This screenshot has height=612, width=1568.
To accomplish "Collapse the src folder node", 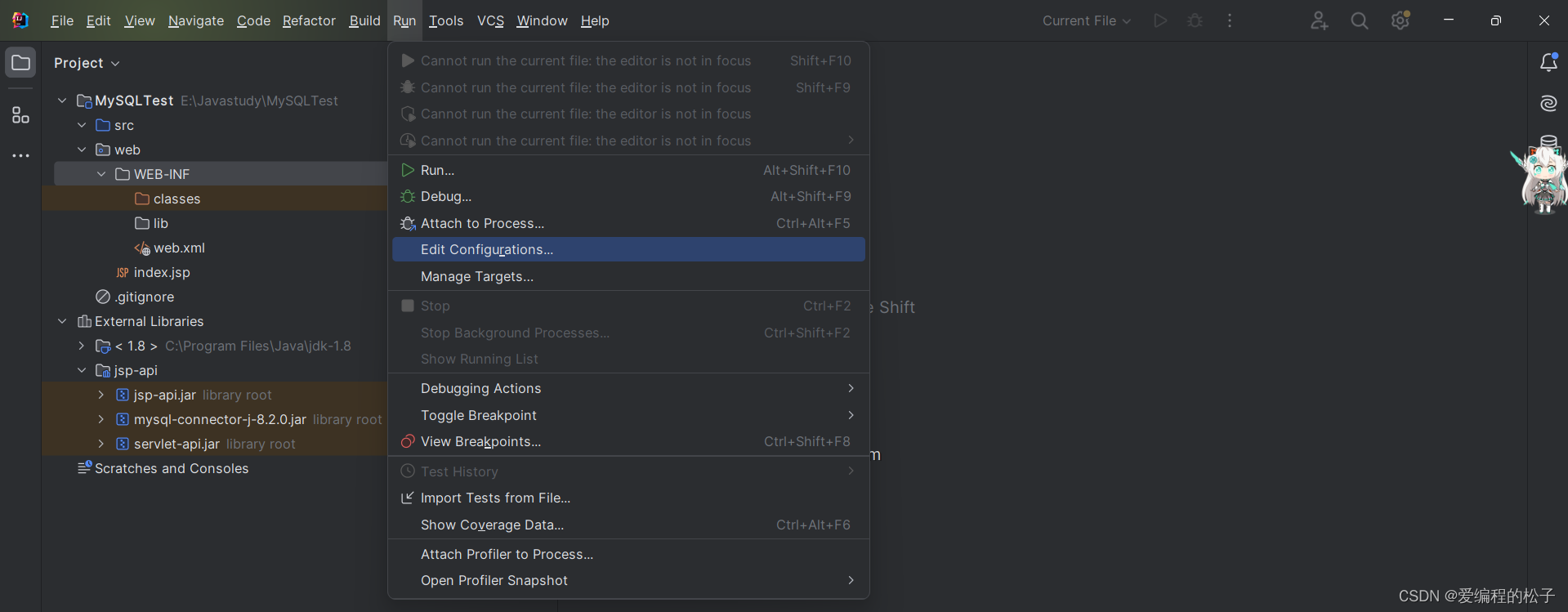I will click(82, 125).
